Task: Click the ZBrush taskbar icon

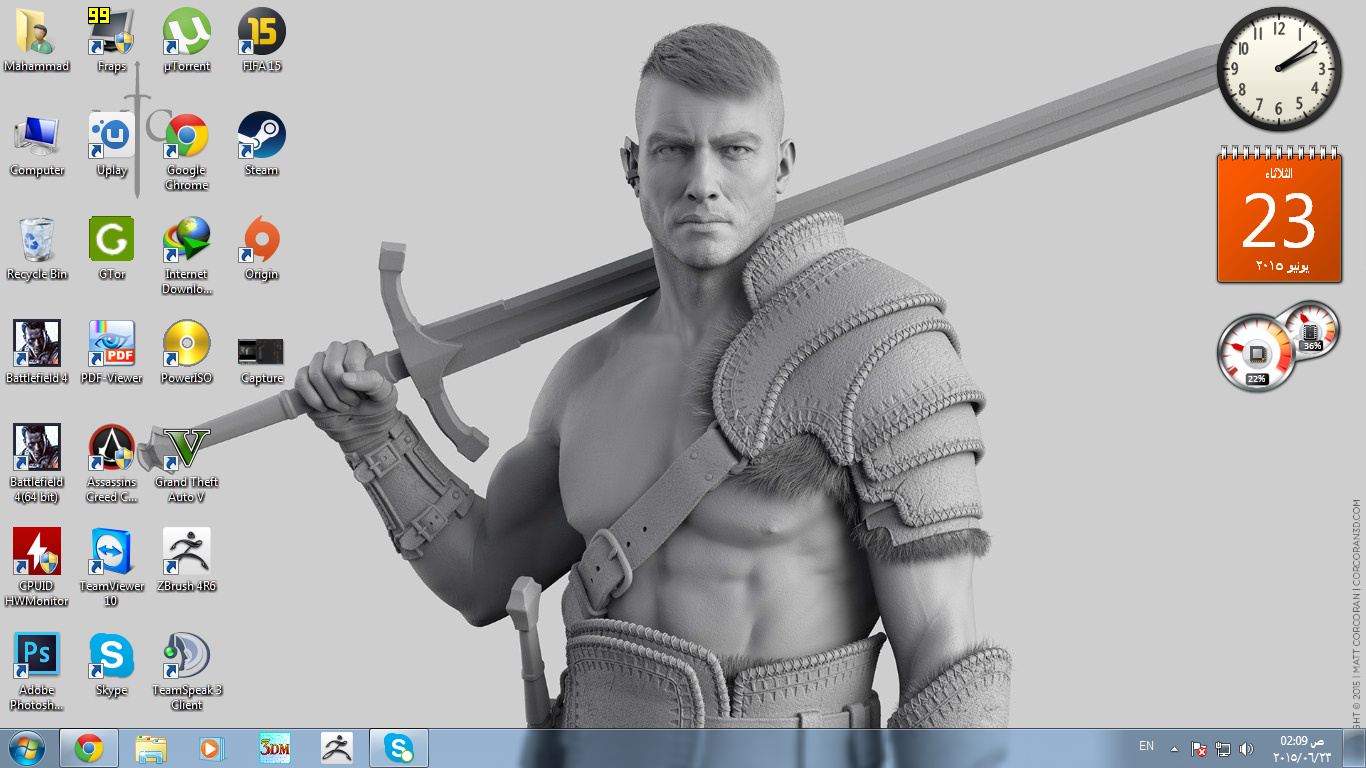Action: pos(337,748)
